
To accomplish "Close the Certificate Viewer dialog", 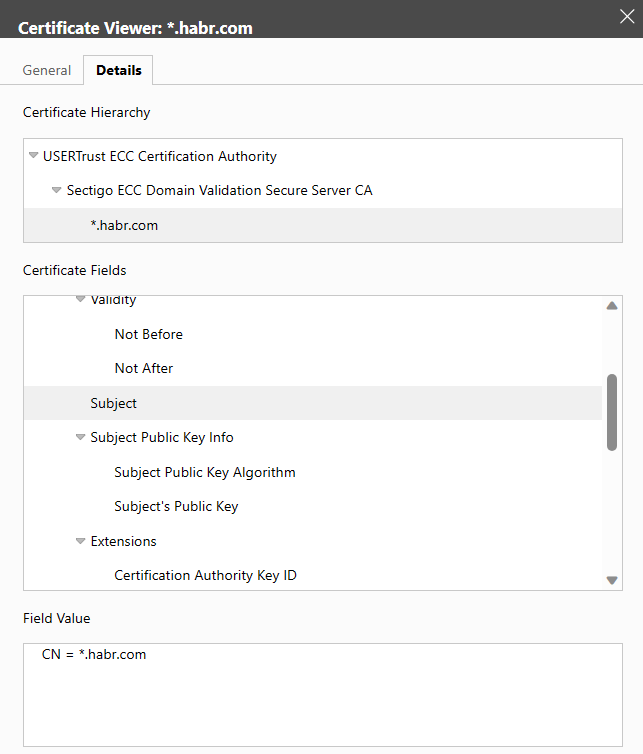I will (x=626, y=15).
